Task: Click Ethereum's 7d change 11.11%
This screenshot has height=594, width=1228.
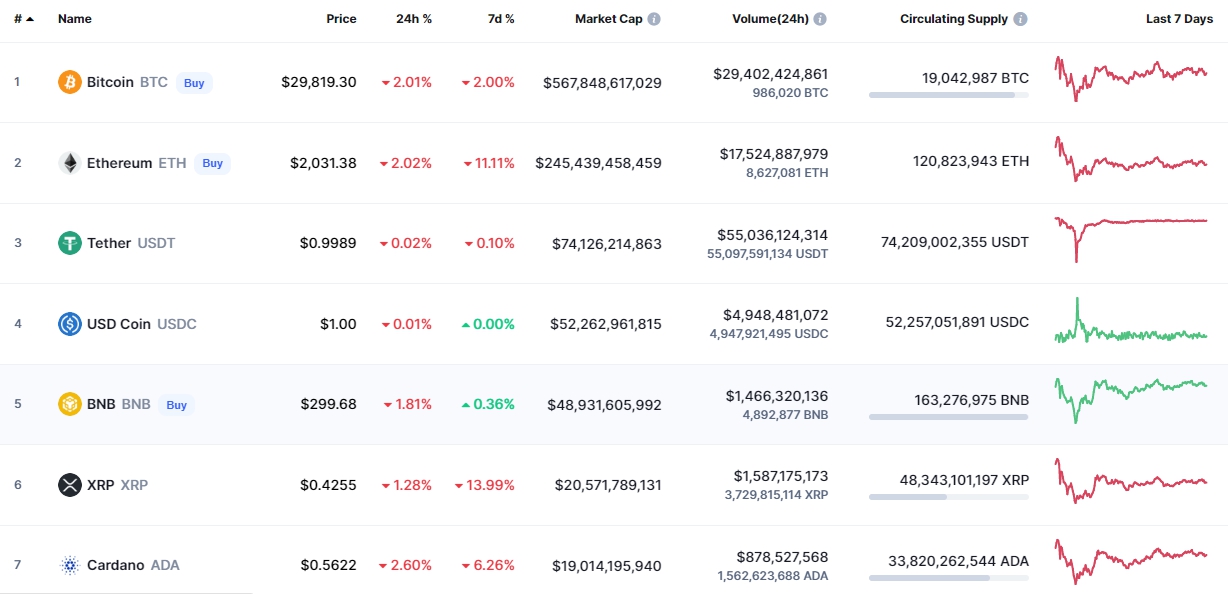Action: coord(489,163)
